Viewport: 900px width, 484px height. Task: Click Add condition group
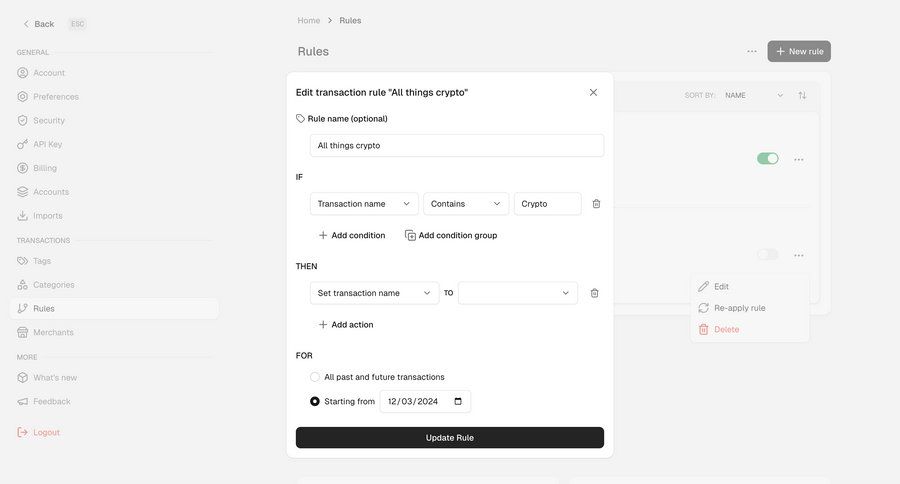click(451, 235)
